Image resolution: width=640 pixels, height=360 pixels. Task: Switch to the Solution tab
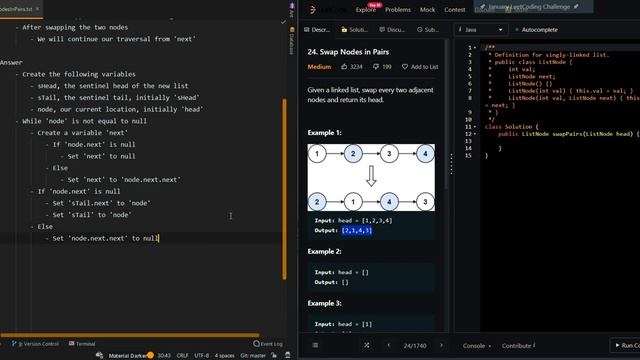[x=355, y=30]
